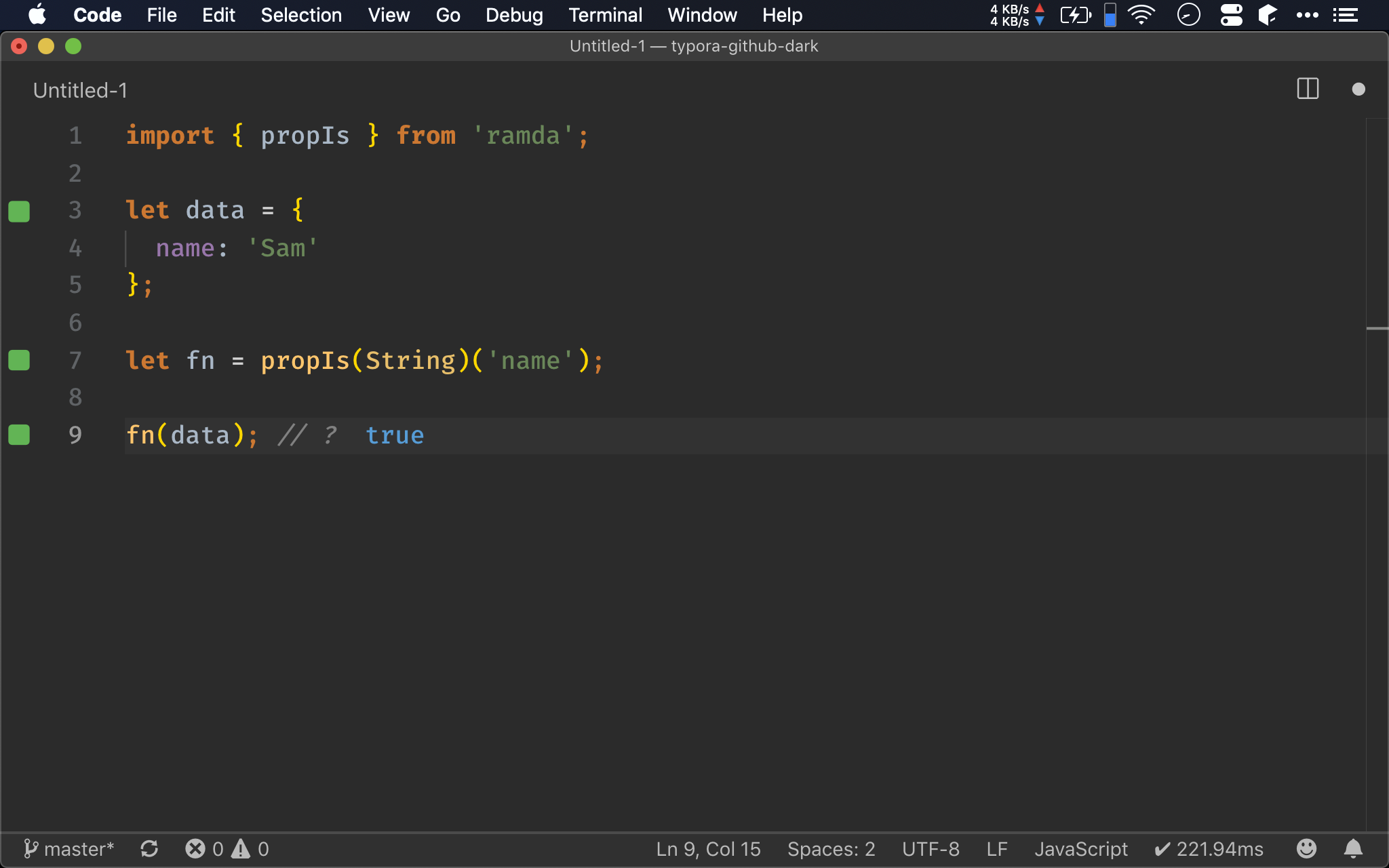
Task: Open notifications bell in status bar
Action: 1353,848
